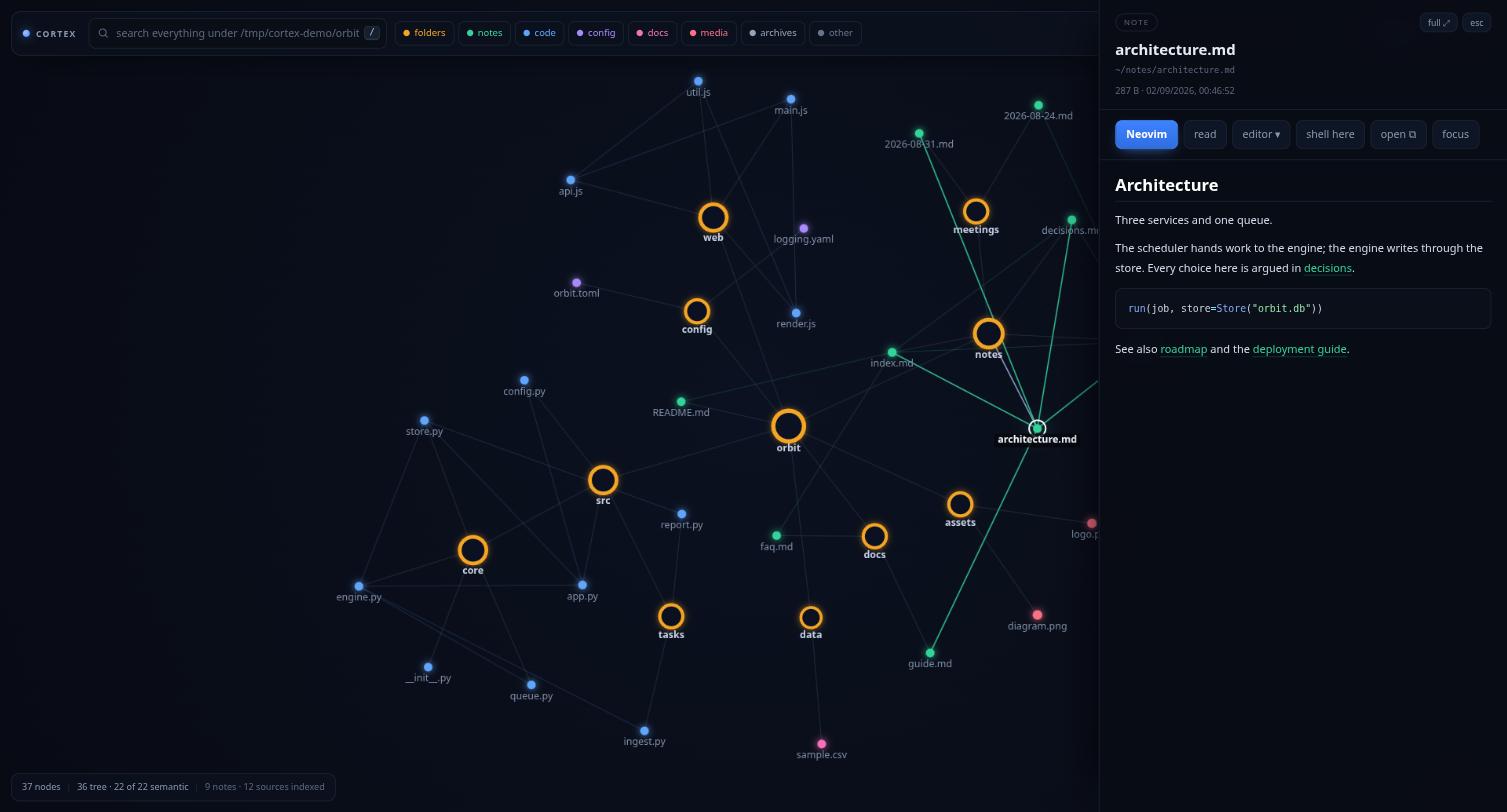Click the open externally button
The width and height of the screenshot is (1507, 812).
(x=1398, y=134)
